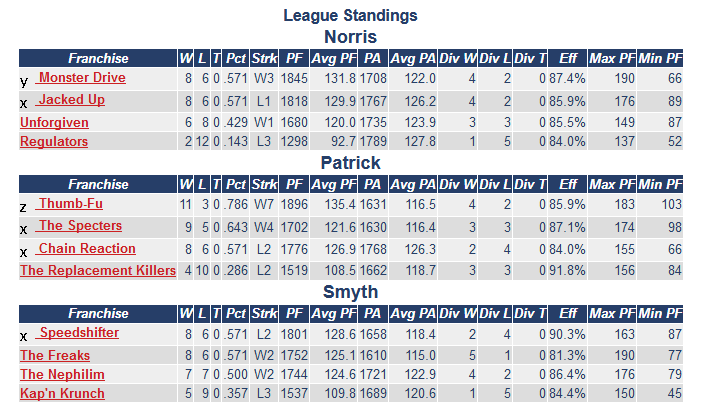Screen dimensions: 703x412
Task: Open the Thumb-Fu franchise link
Action: point(69,204)
